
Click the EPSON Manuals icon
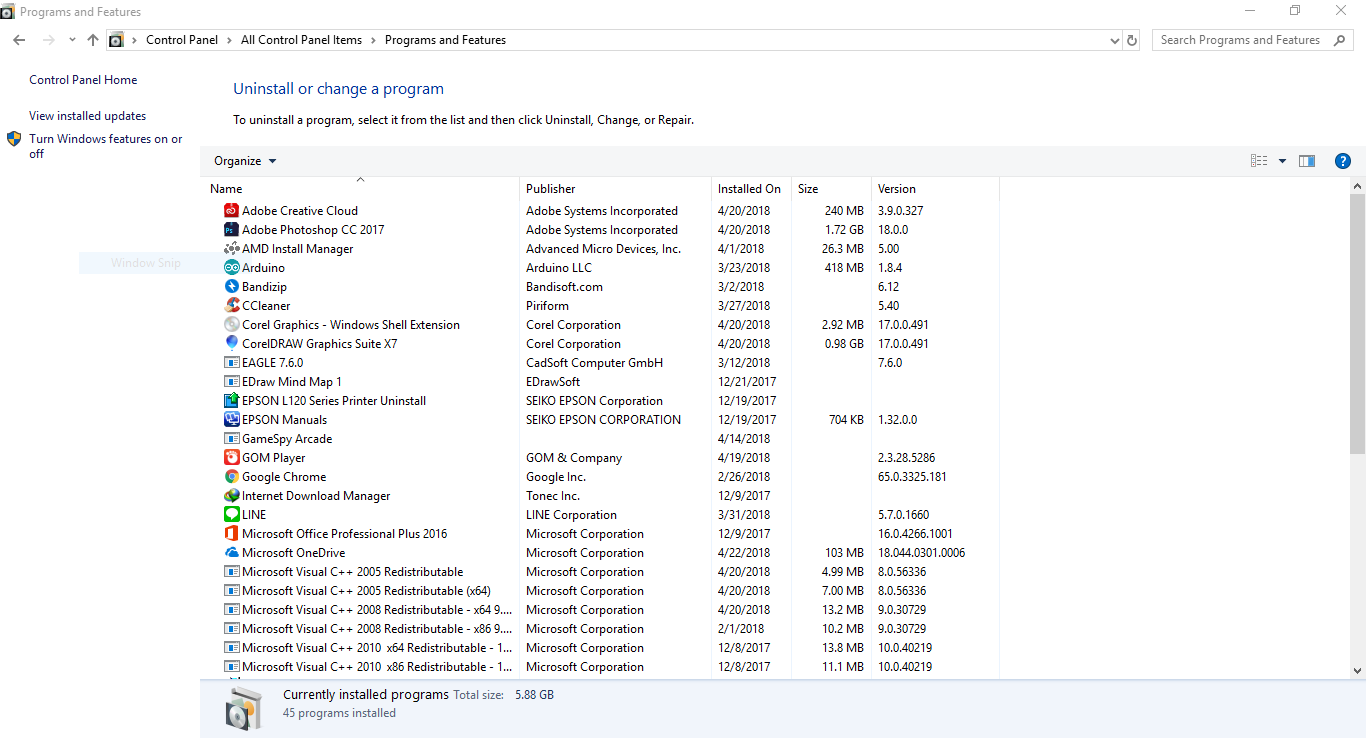pos(232,420)
